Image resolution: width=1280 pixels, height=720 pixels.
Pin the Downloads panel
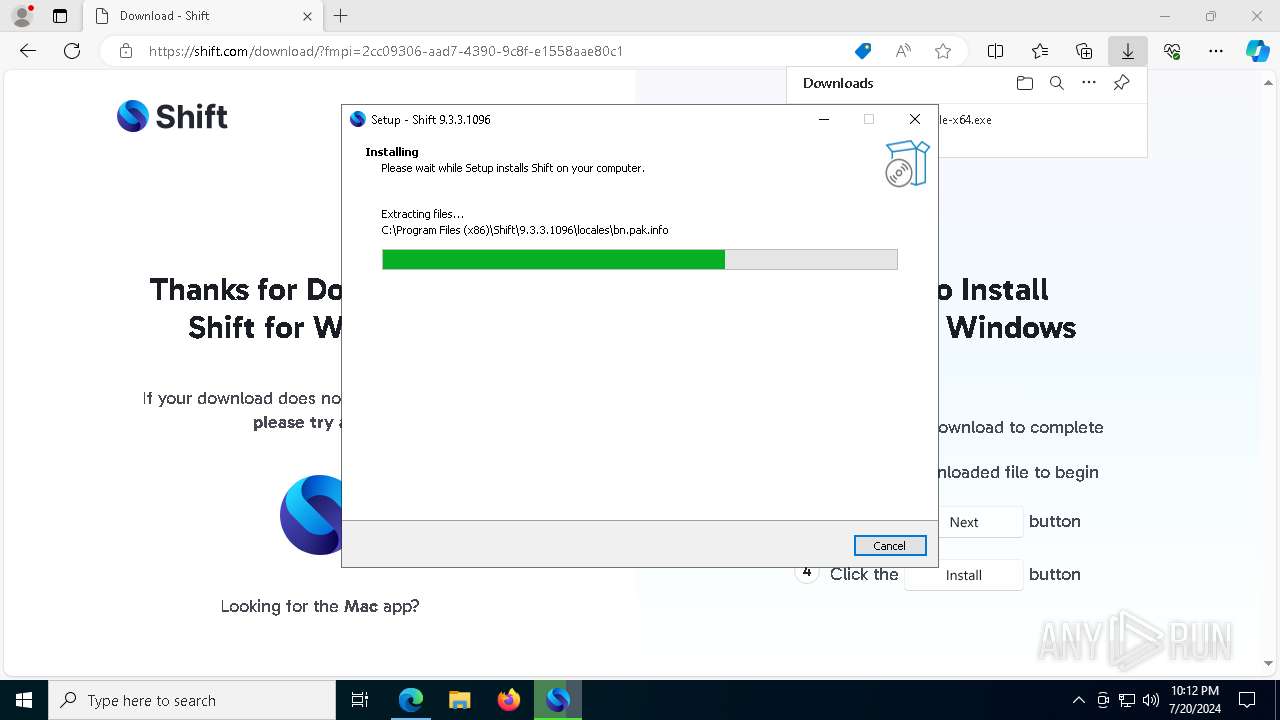coord(1121,83)
